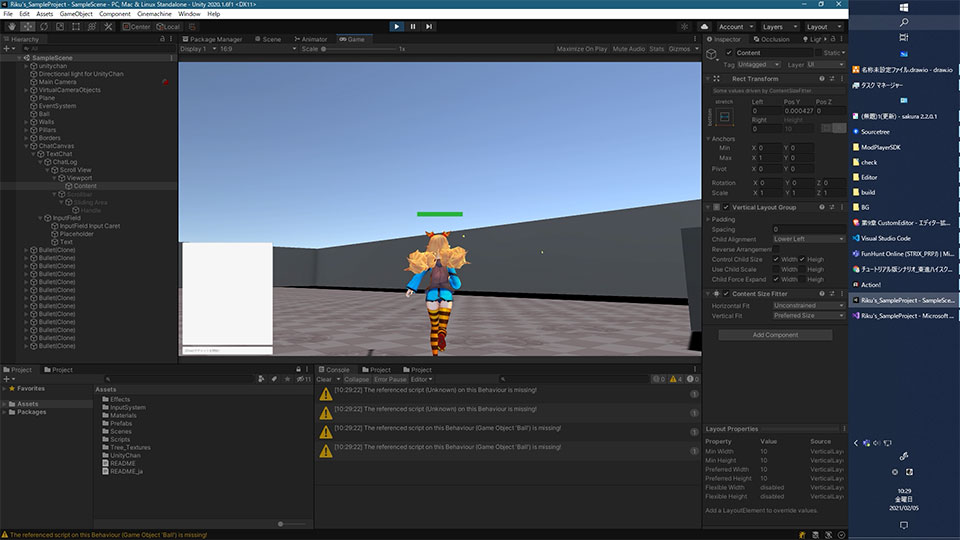Toggle hidden packages visibility icon

(304, 379)
